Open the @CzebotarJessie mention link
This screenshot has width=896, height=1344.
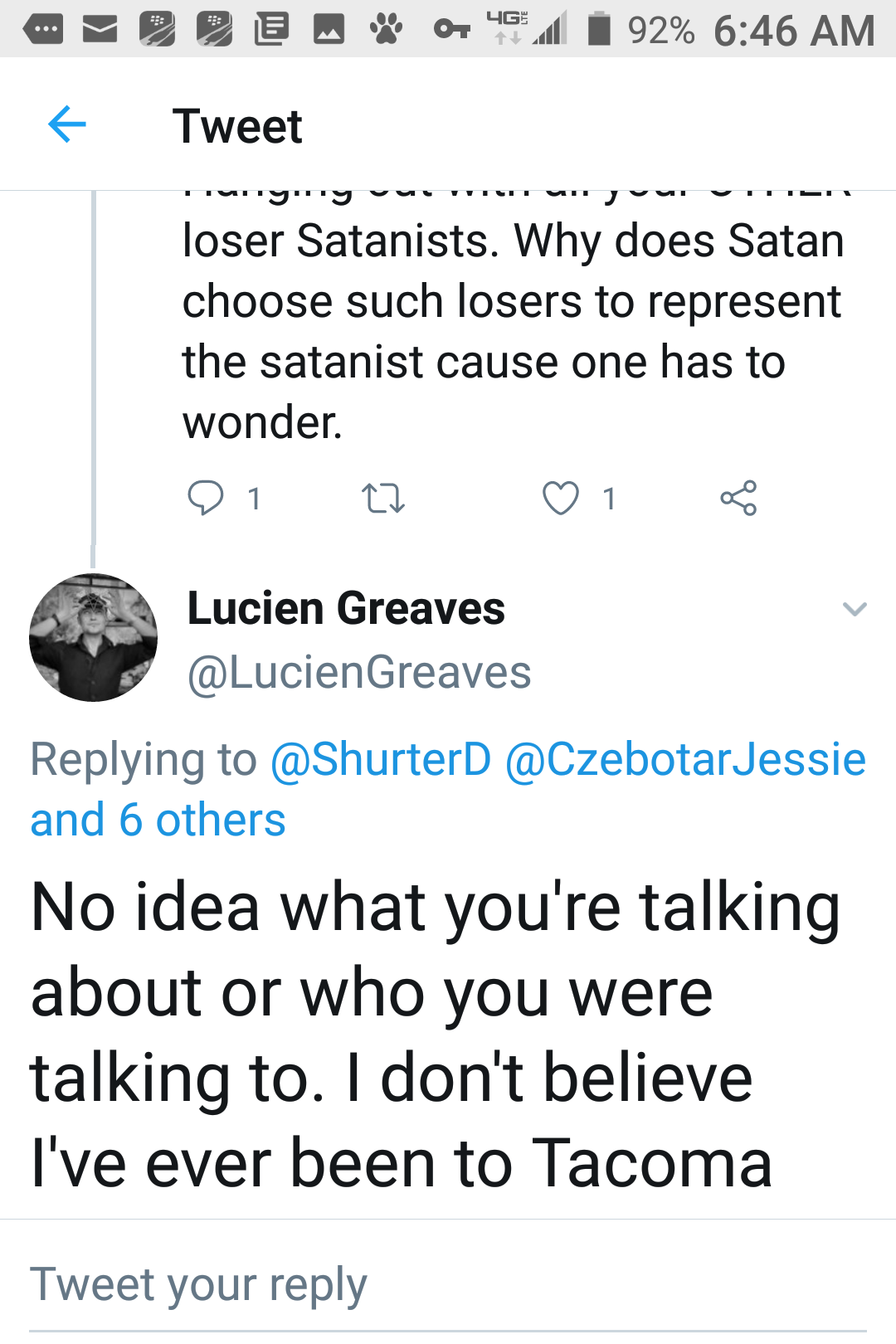tap(685, 759)
